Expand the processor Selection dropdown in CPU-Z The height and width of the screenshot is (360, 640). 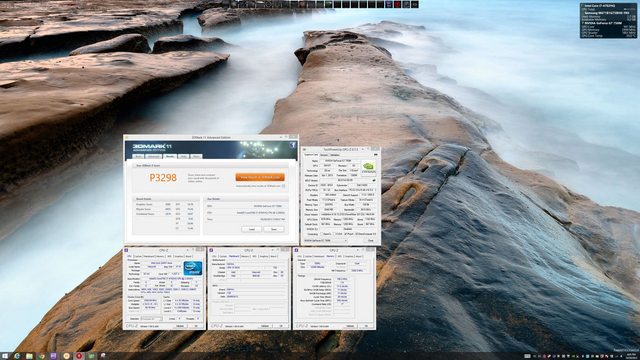(x=152, y=318)
